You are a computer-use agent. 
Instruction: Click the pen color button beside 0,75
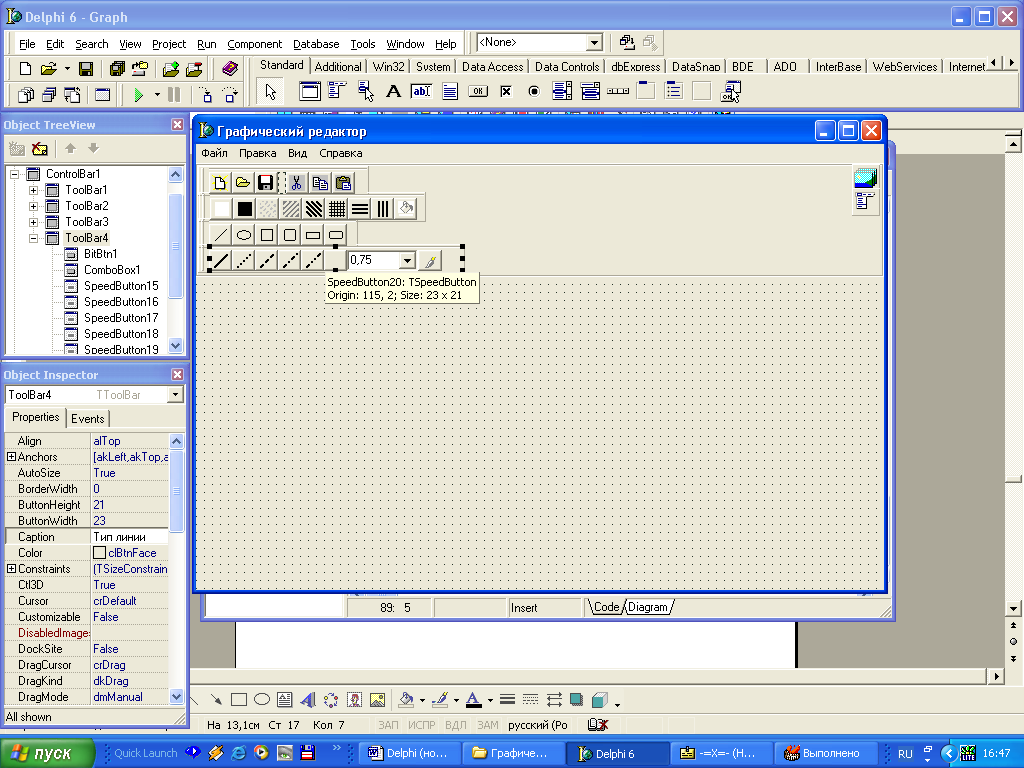point(430,261)
